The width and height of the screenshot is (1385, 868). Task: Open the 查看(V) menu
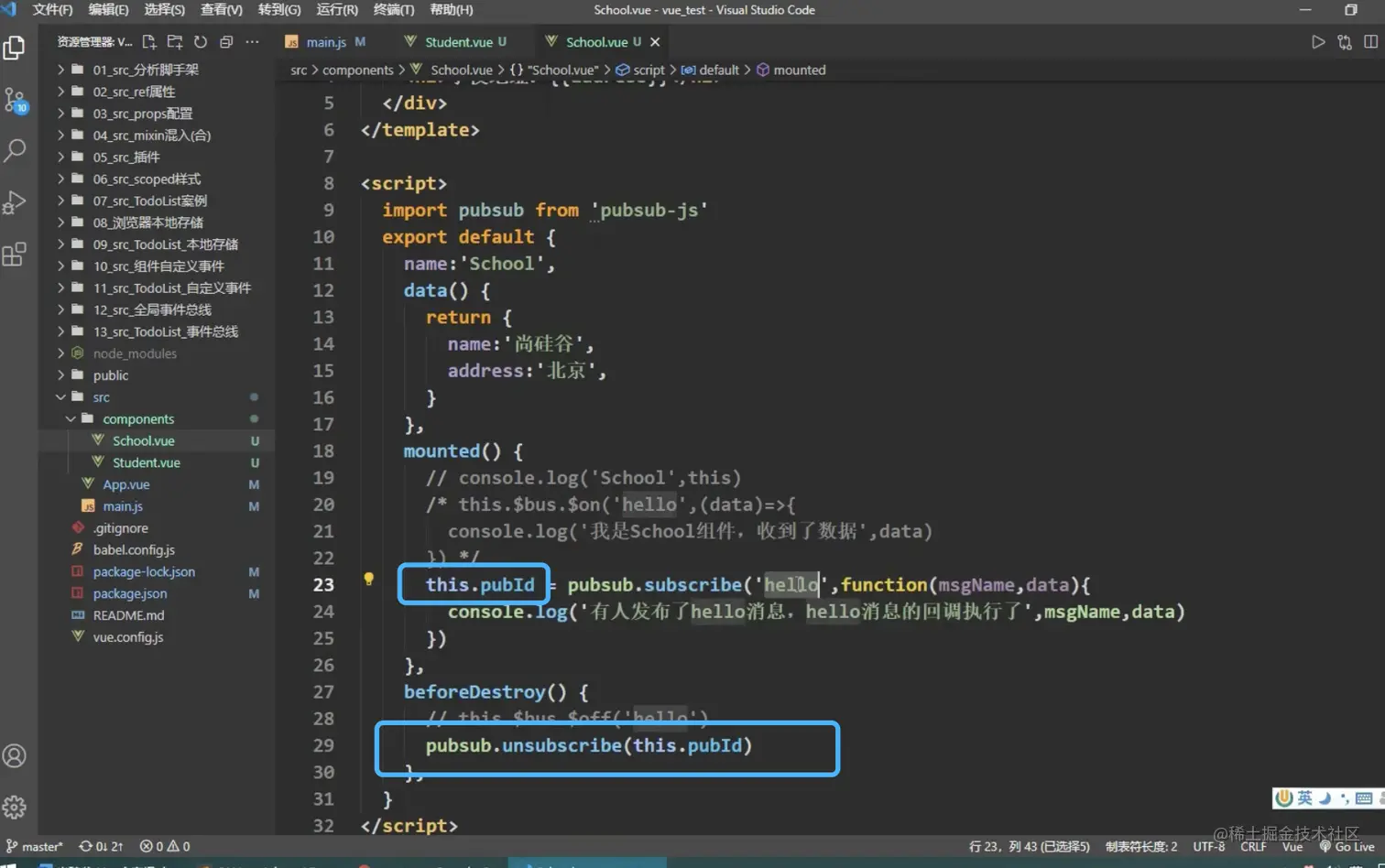(x=222, y=9)
